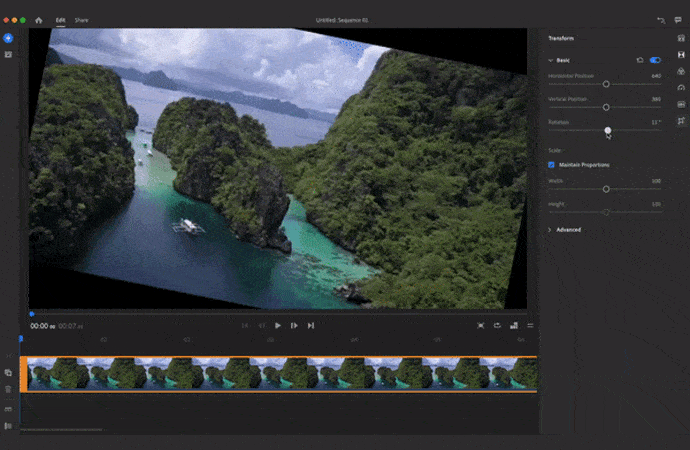Image resolution: width=690 pixels, height=450 pixels.
Task: Click the 00:00 current timecode
Action: click(42, 326)
